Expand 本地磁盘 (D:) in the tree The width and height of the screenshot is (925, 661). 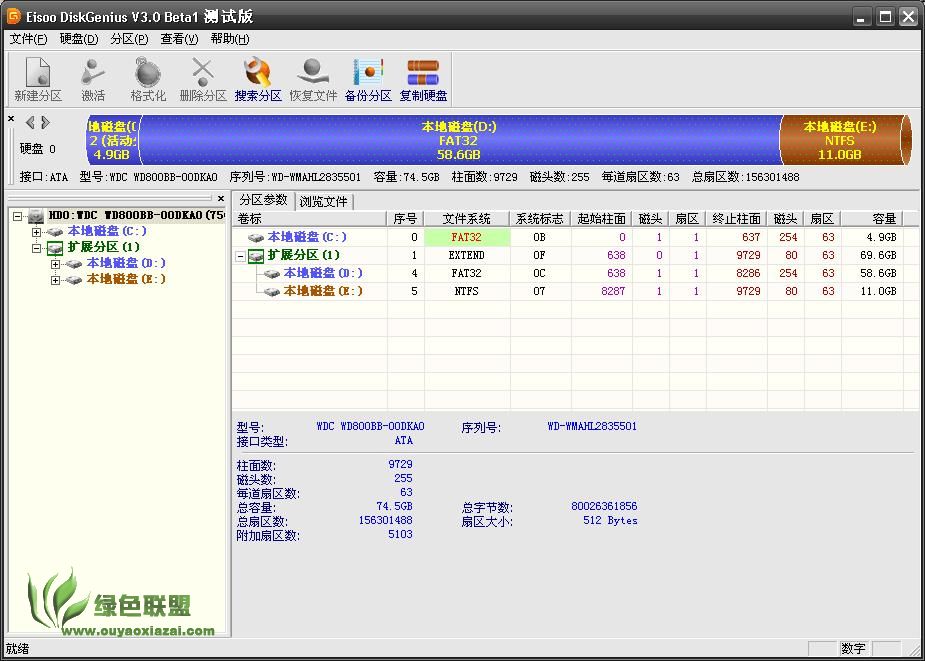tap(55, 264)
